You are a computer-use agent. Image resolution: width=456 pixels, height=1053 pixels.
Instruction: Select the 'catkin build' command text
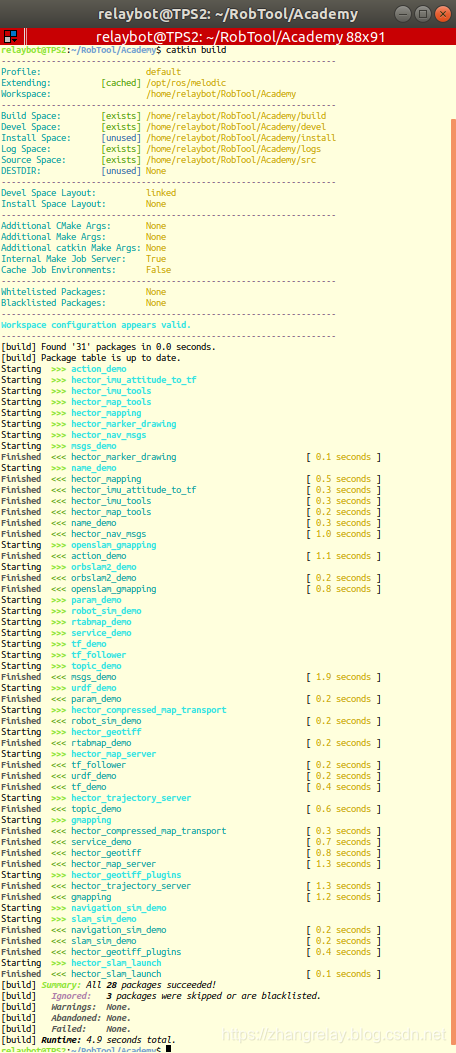pos(195,50)
